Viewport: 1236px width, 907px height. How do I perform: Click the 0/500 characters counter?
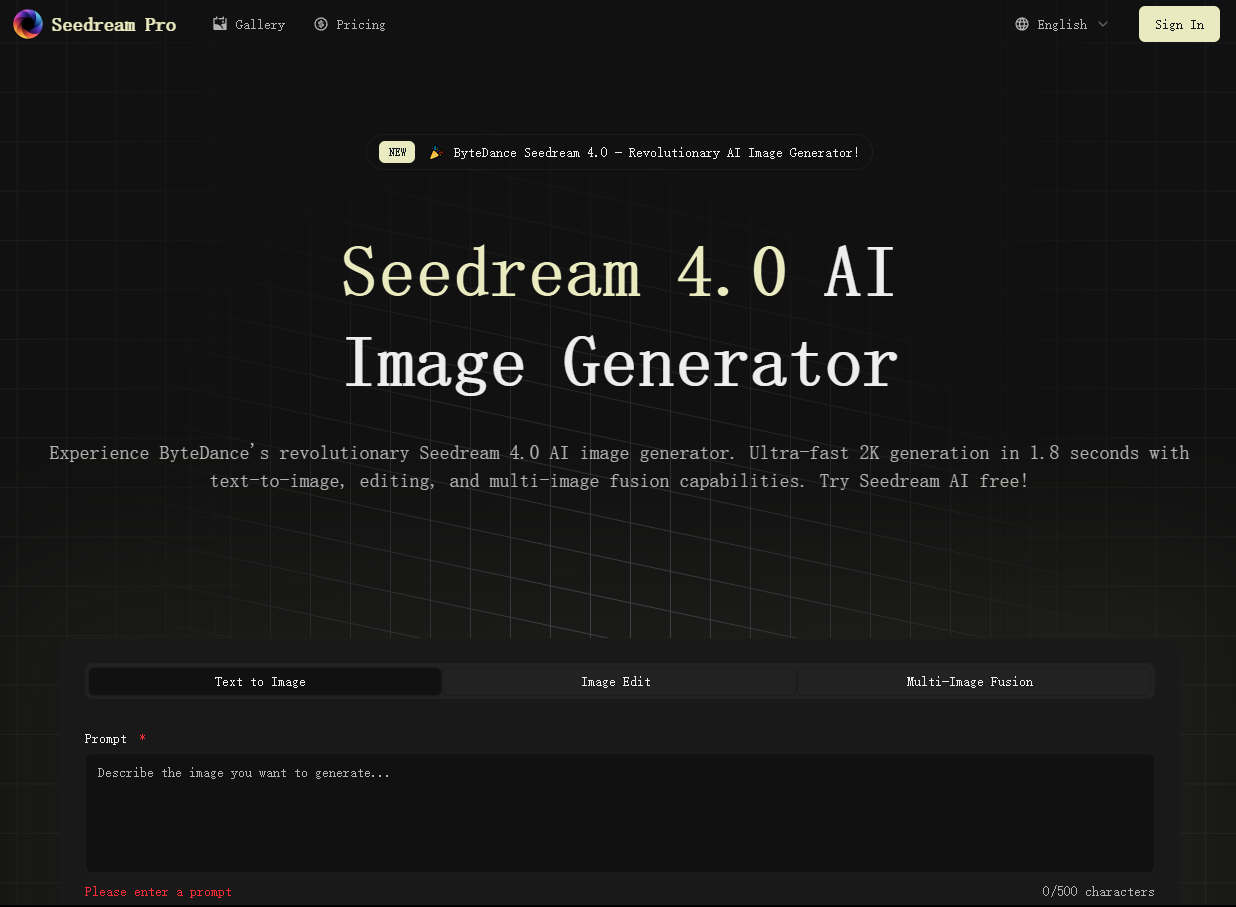coord(1097,891)
